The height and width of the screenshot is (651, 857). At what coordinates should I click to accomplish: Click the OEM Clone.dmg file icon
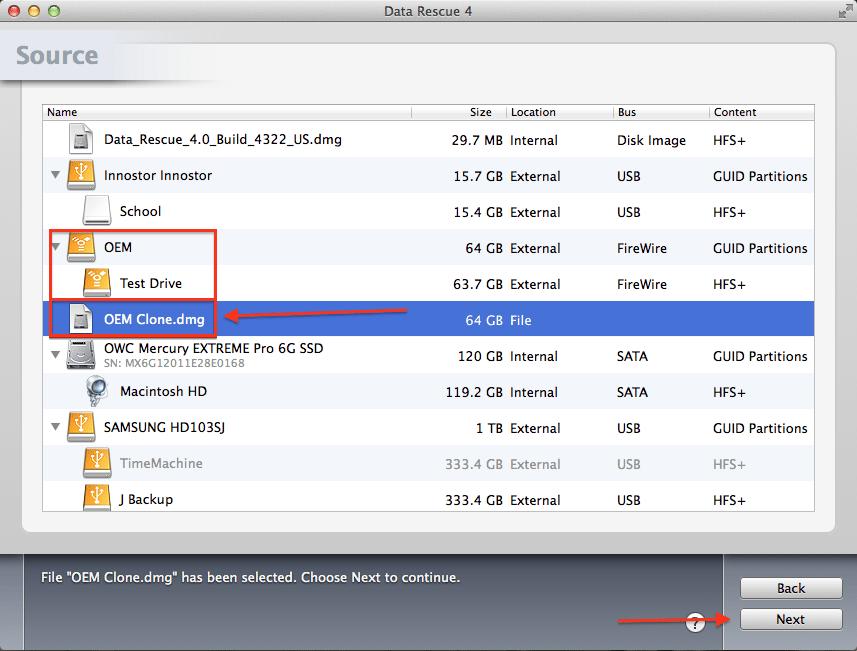click(82, 319)
